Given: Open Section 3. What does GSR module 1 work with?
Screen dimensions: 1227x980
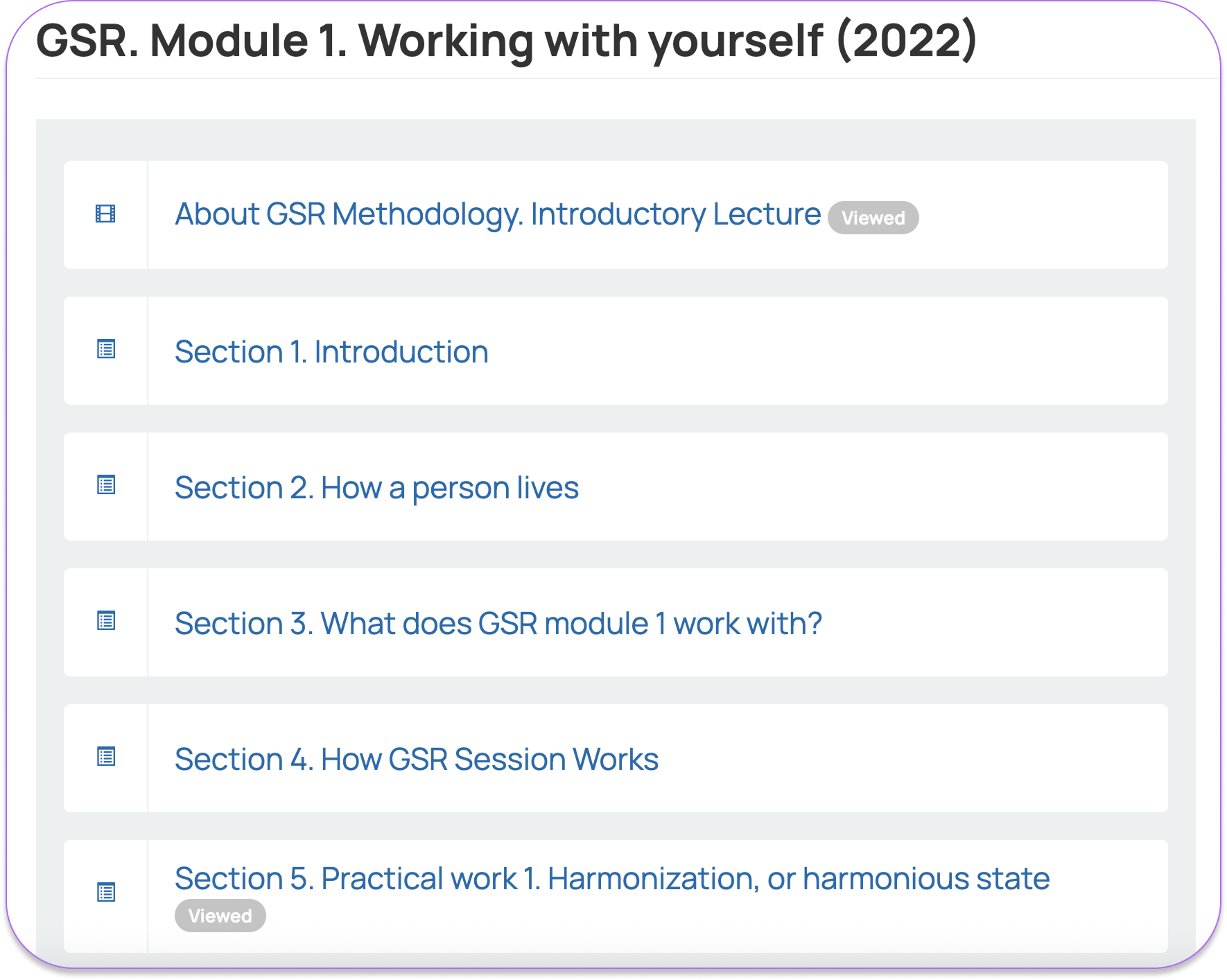Looking at the screenshot, I should pyautogui.click(x=498, y=624).
